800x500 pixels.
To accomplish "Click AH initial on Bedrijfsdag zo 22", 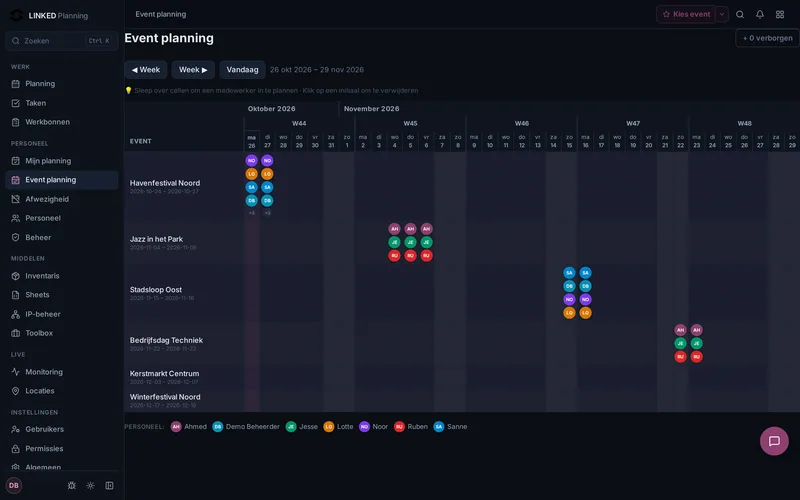I will tap(680, 330).
